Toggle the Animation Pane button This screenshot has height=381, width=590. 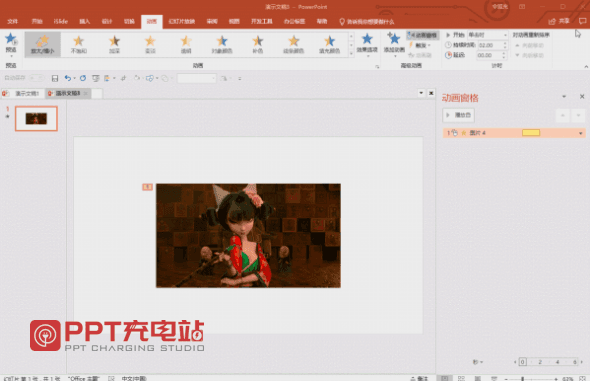click(x=423, y=35)
